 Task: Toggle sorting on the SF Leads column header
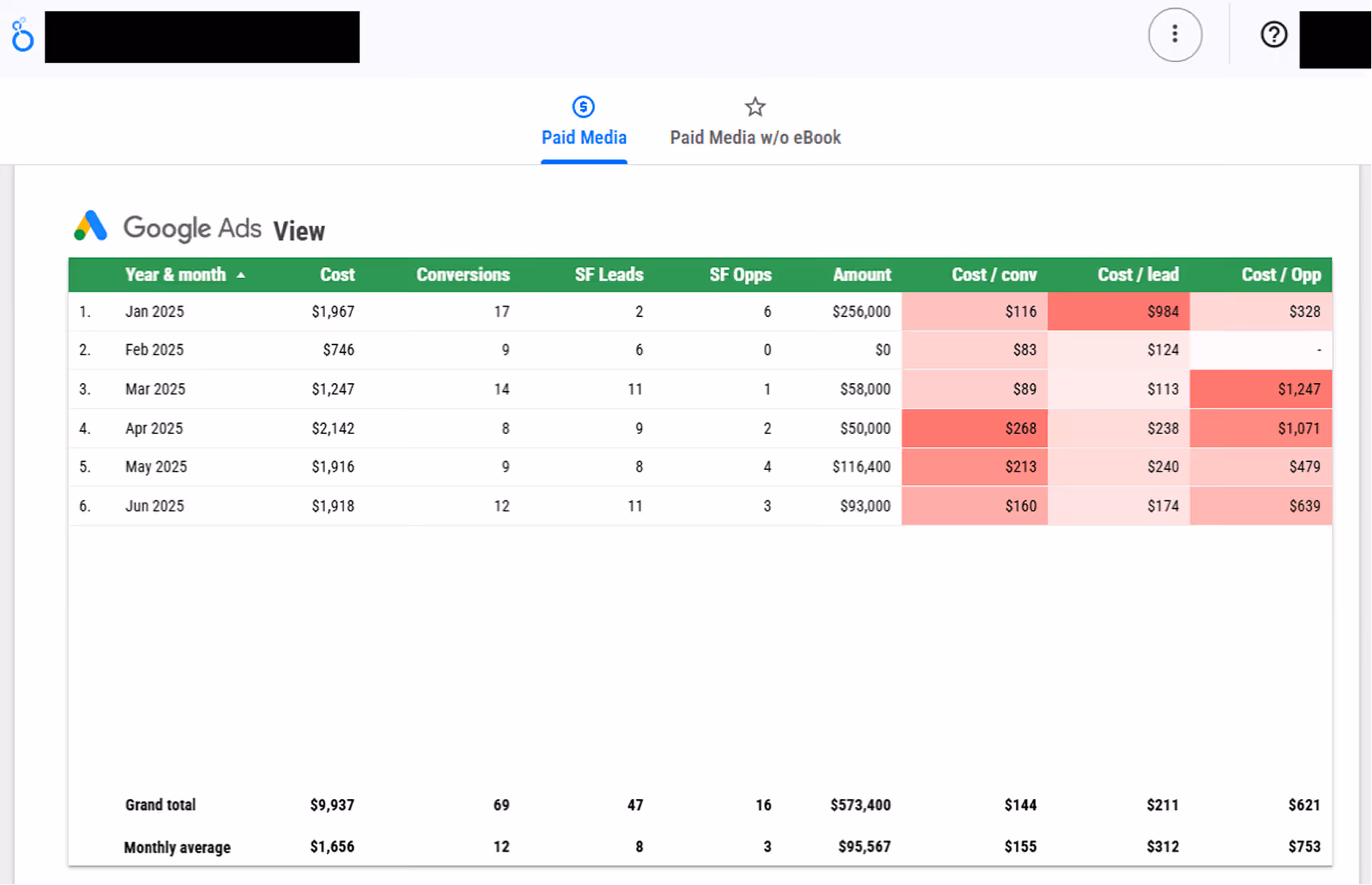[x=609, y=274]
